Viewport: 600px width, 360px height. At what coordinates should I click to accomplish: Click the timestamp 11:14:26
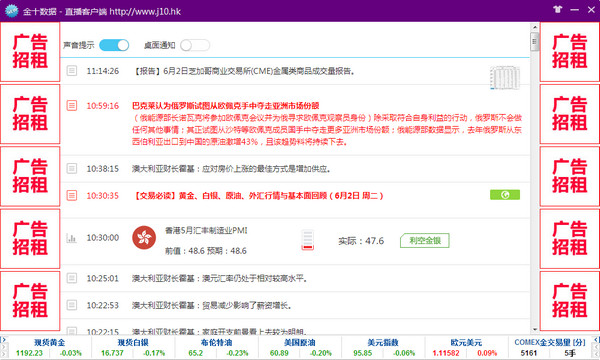(103, 71)
